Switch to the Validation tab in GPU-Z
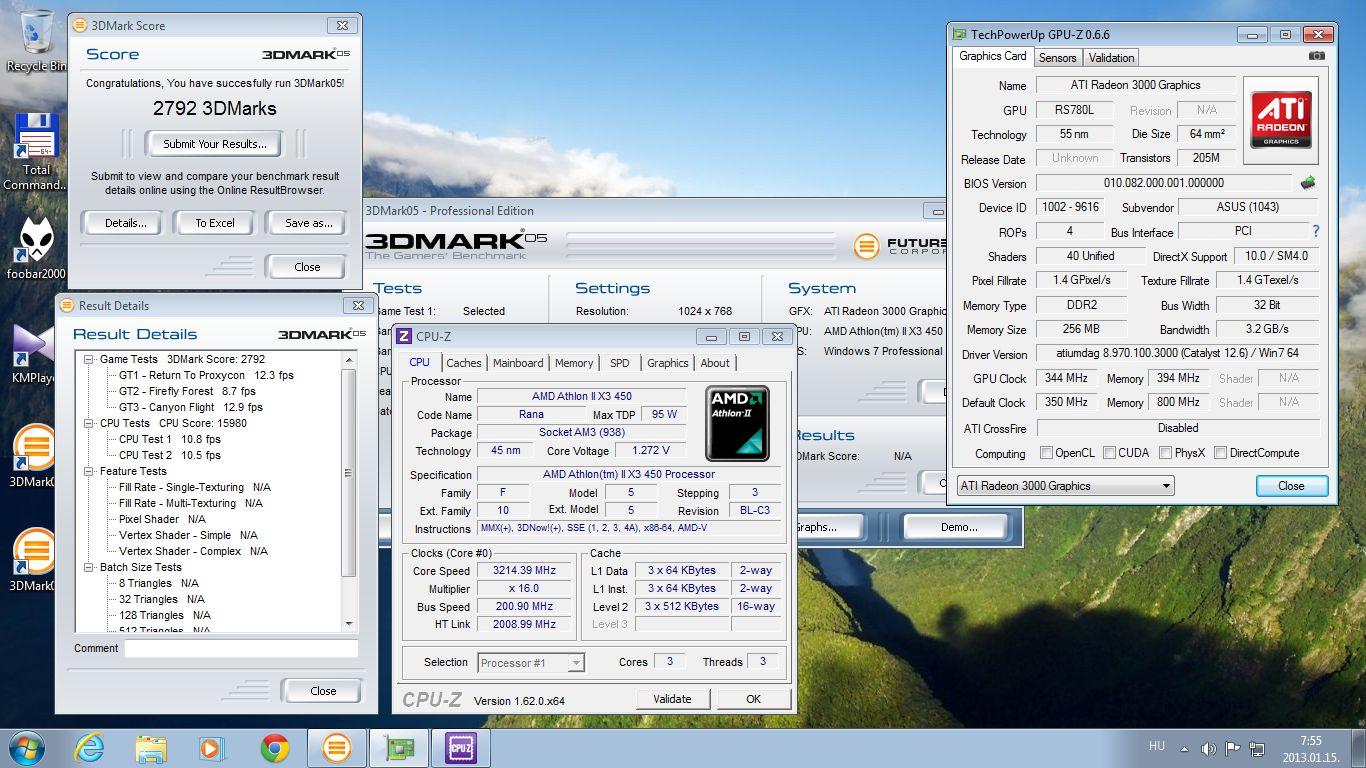Viewport: 1366px width, 768px height. coord(1111,58)
